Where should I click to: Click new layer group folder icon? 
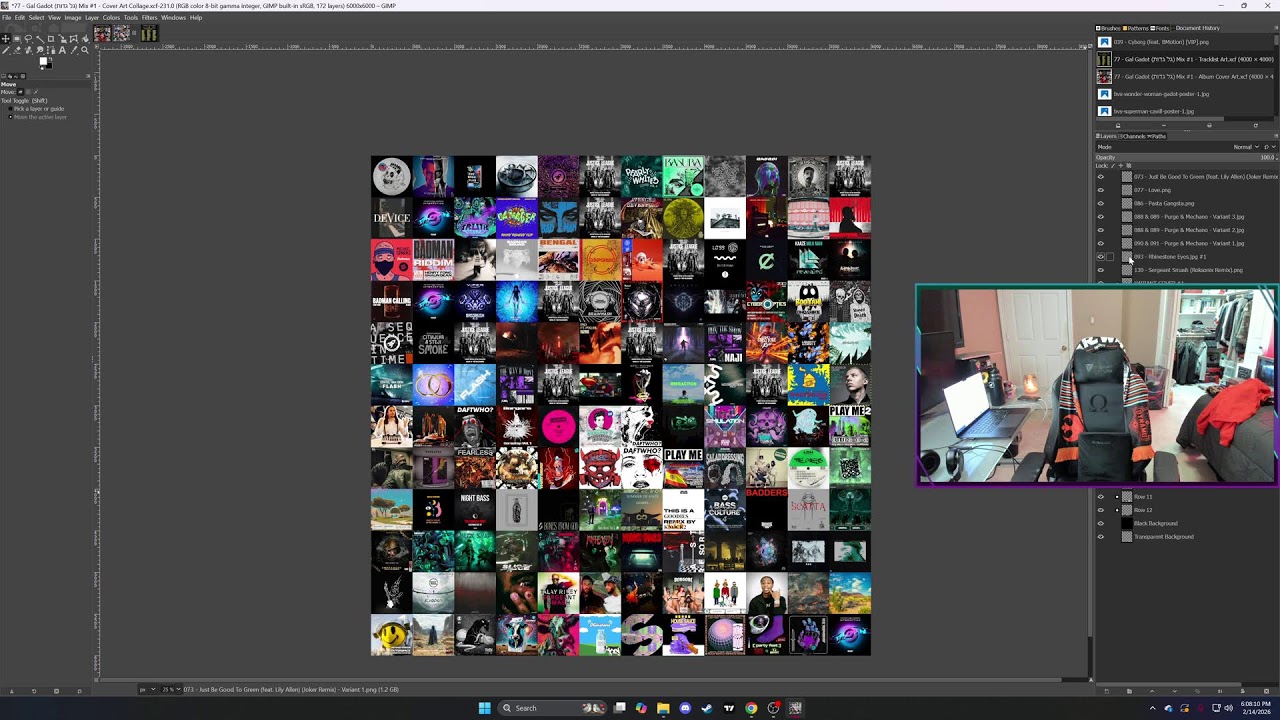point(1129,691)
